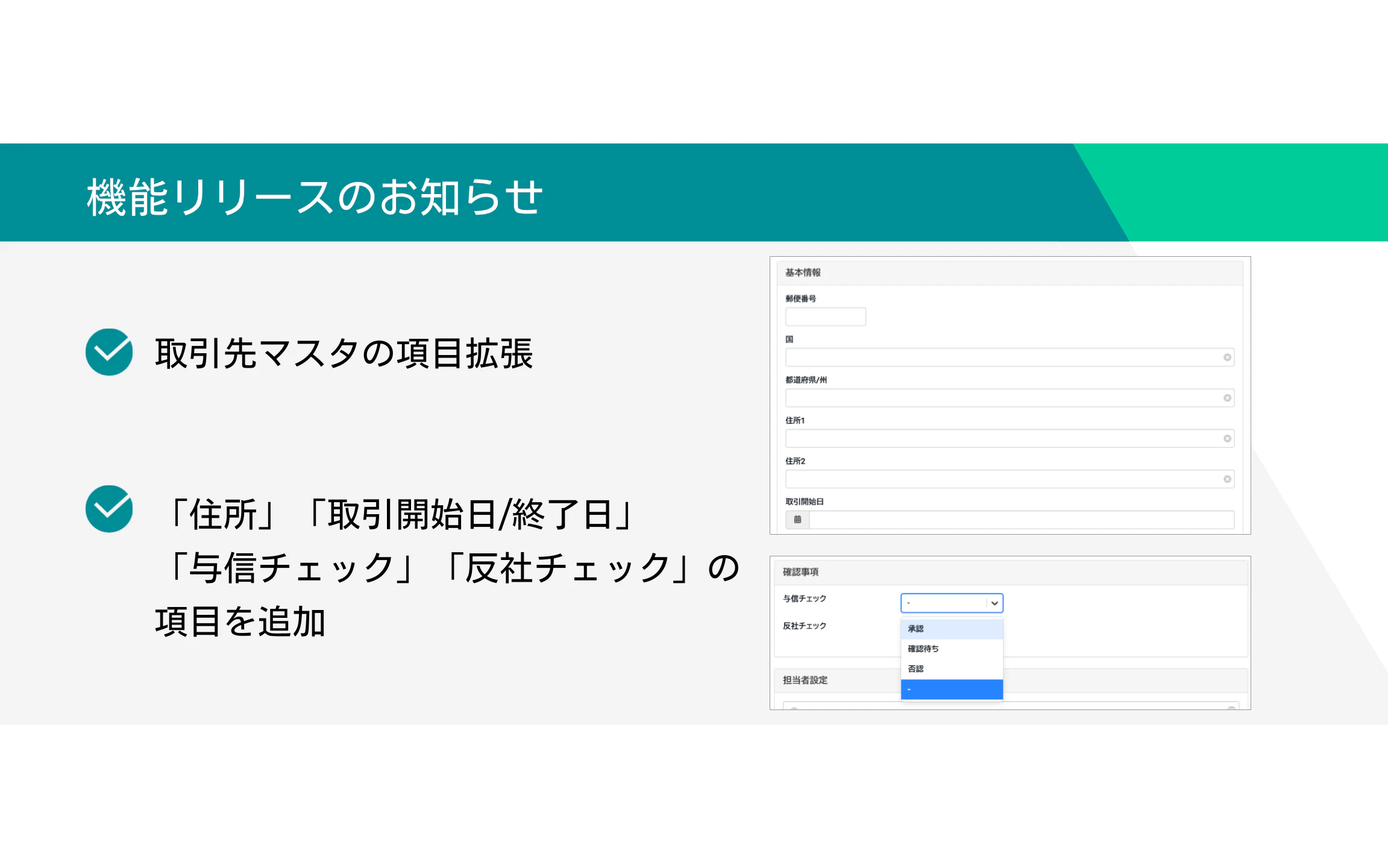This screenshot has width=1388, height=868.
Task: Click the calendar icon for 取引開始日
Action: (797, 519)
